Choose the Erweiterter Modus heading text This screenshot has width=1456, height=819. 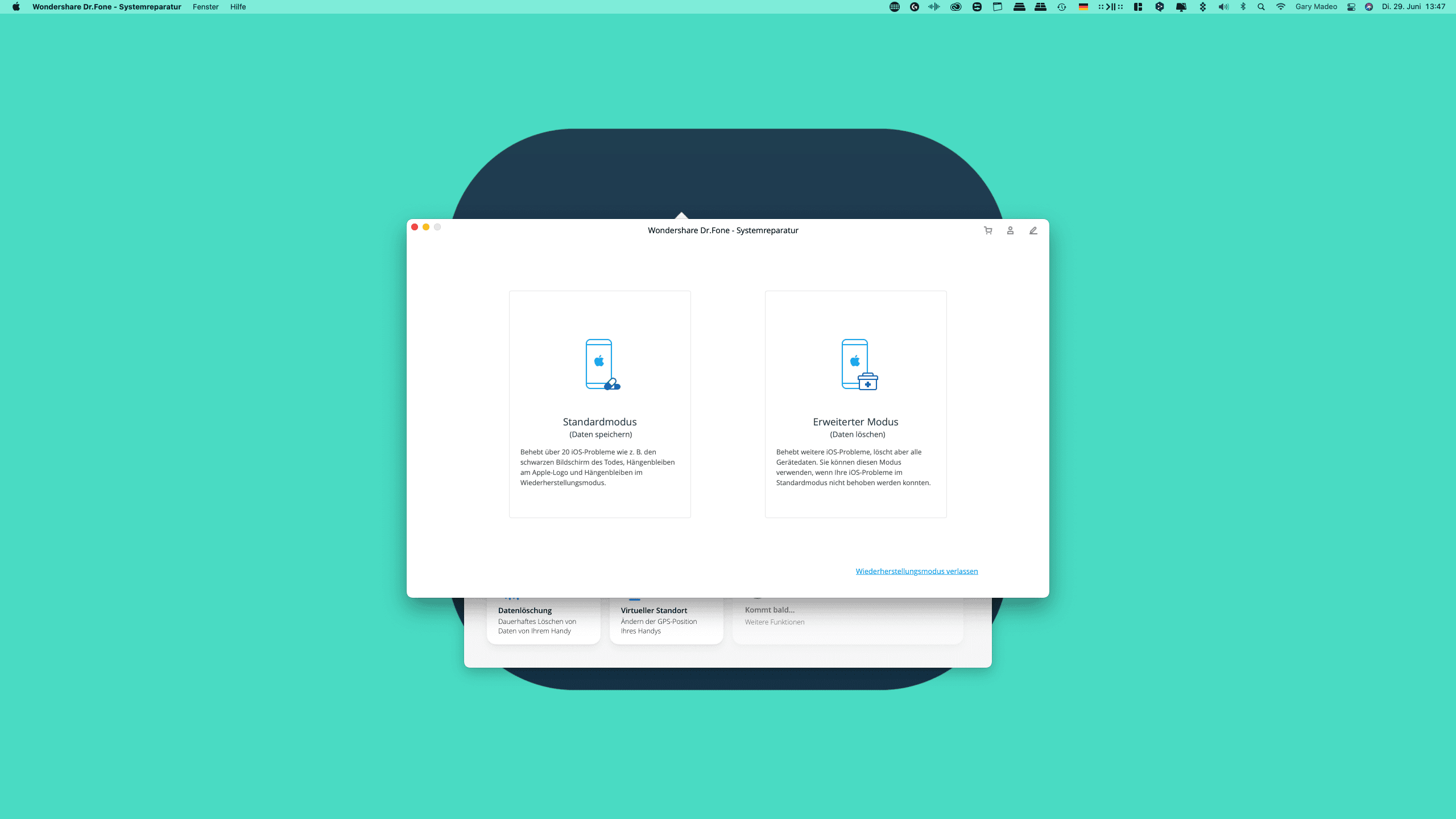855,421
